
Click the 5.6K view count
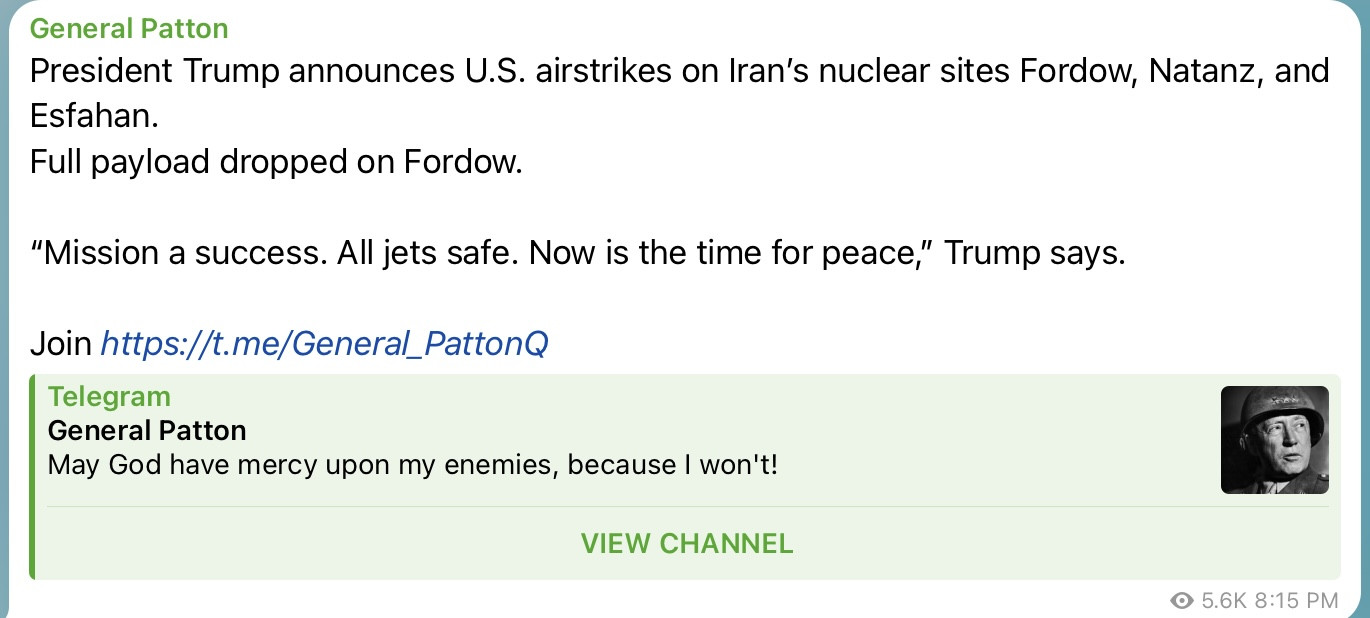point(1223,600)
